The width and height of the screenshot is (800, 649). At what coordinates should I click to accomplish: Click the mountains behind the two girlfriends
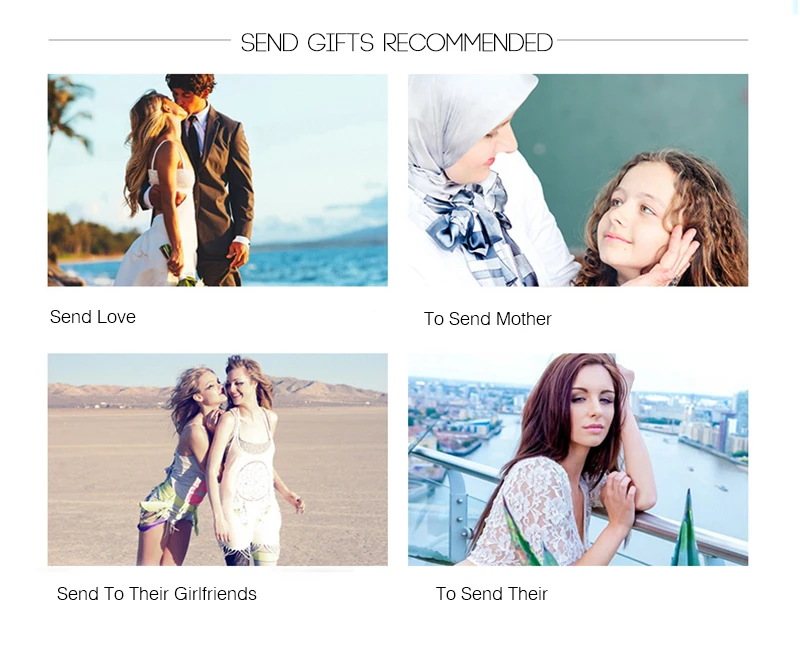tap(327, 390)
